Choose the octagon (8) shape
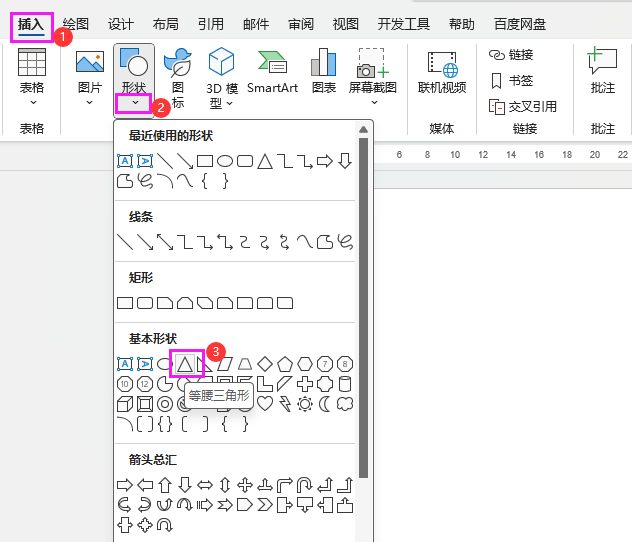This screenshot has height=542, width=632. point(345,364)
